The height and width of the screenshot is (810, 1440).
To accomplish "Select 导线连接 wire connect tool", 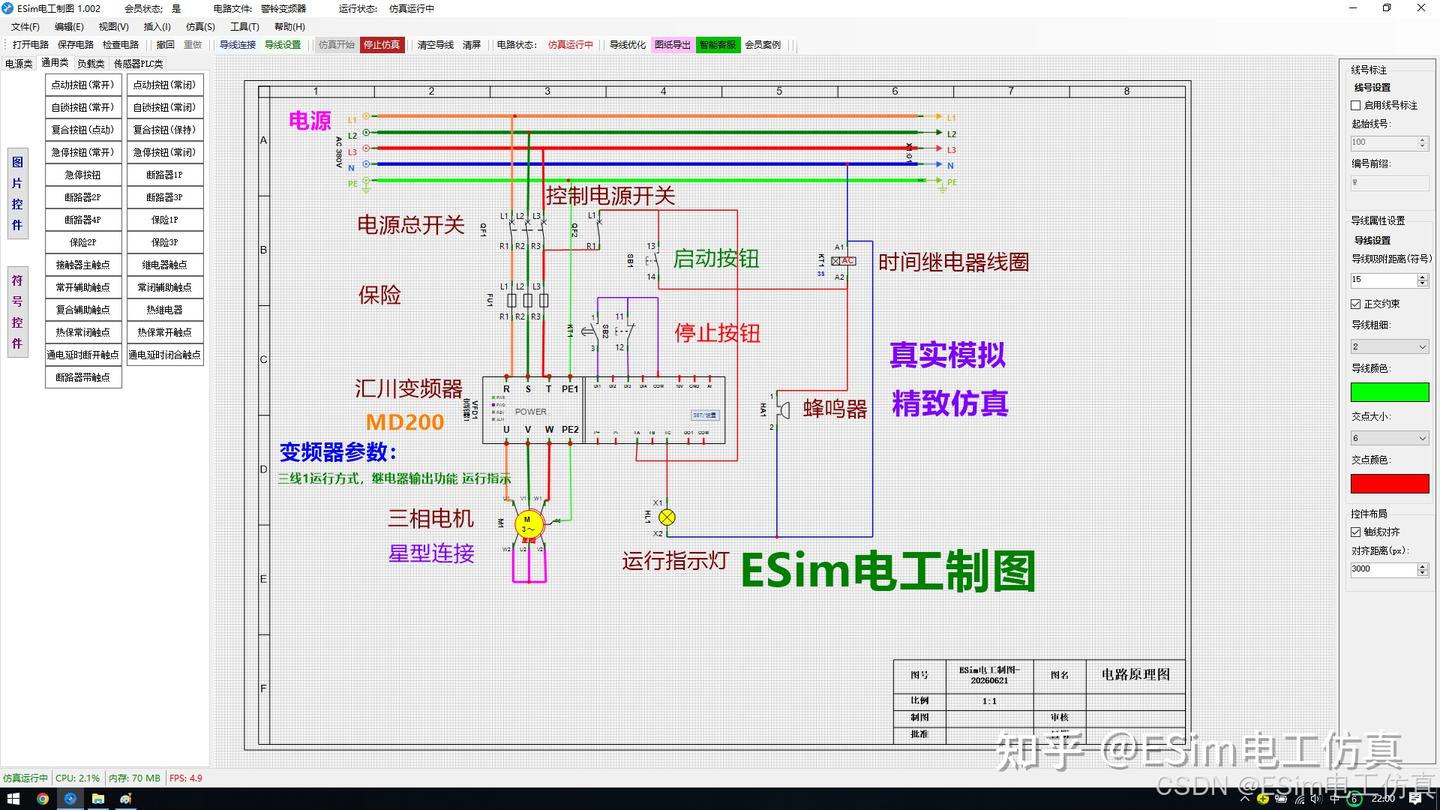I will pyautogui.click(x=238, y=45).
